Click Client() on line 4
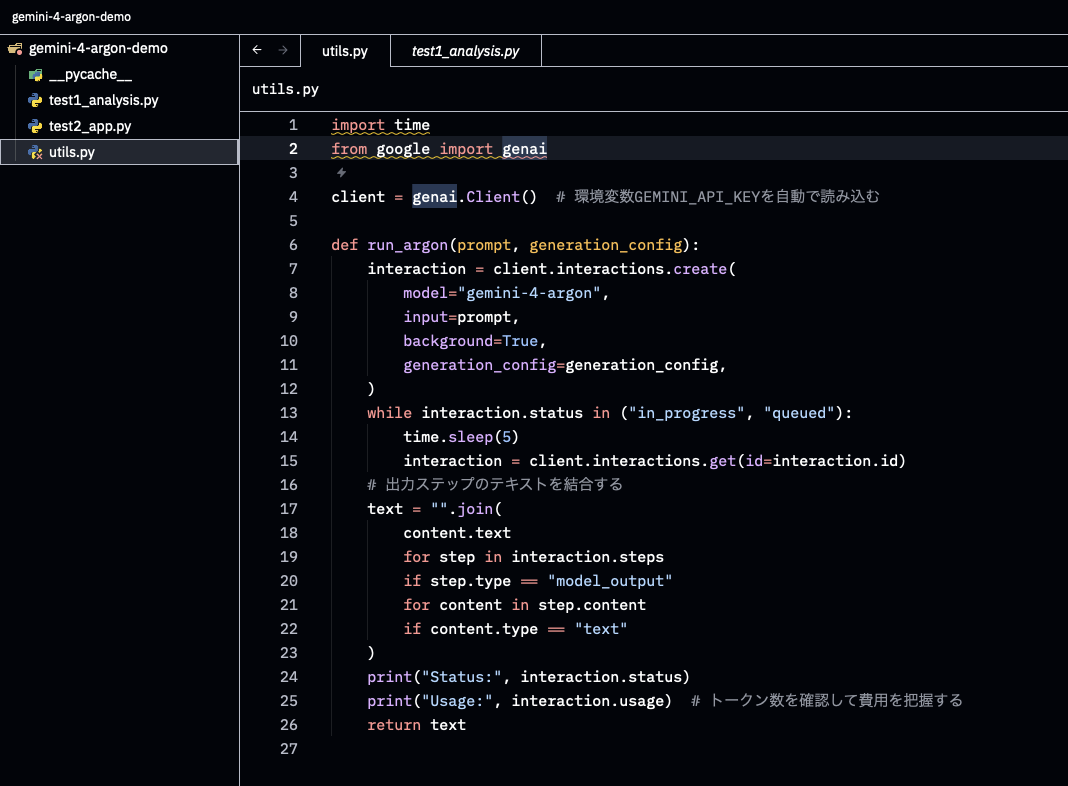Screen dimensions: 1068x786 pos(502,197)
